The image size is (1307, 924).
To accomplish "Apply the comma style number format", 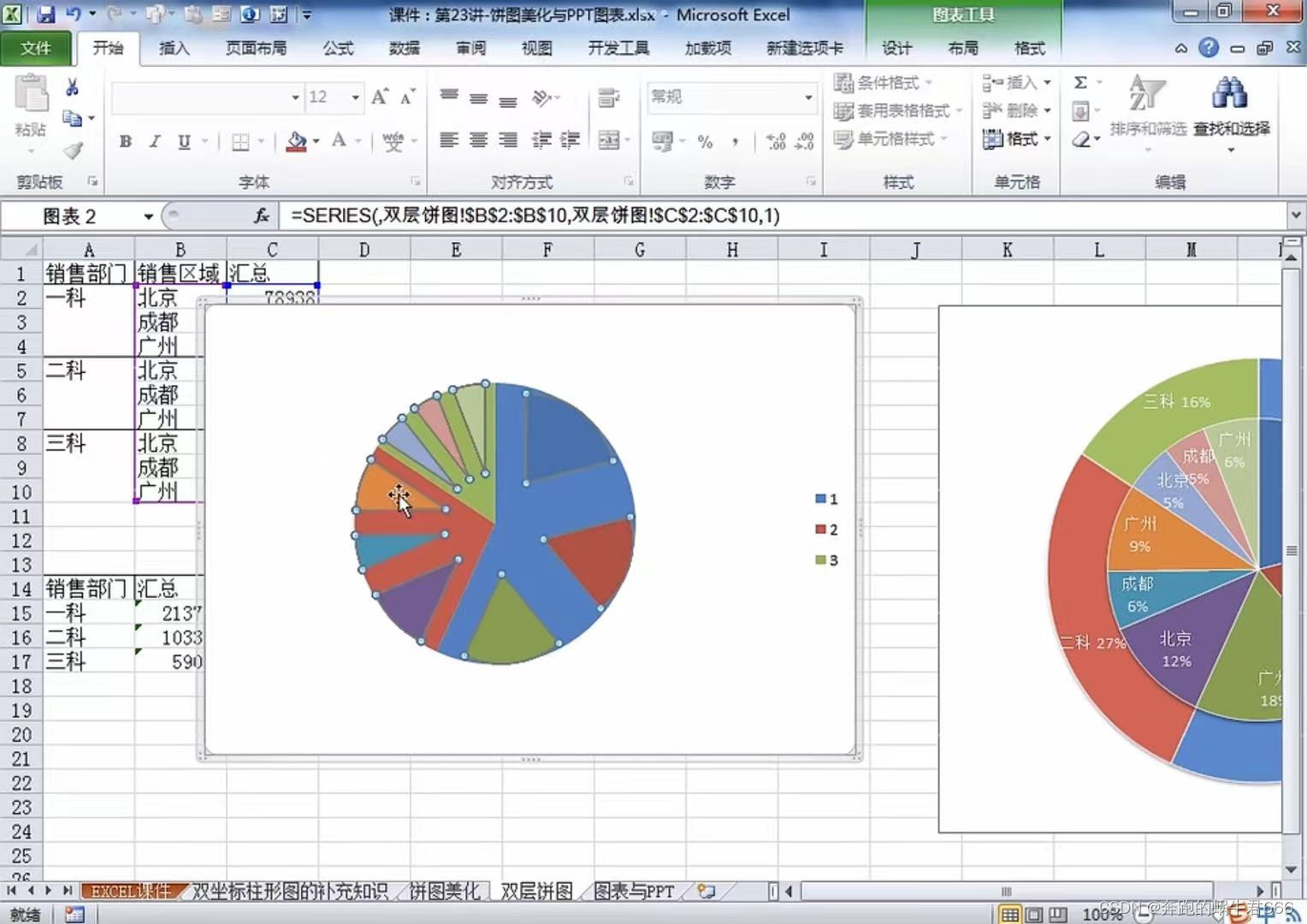I will pyautogui.click(x=735, y=141).
